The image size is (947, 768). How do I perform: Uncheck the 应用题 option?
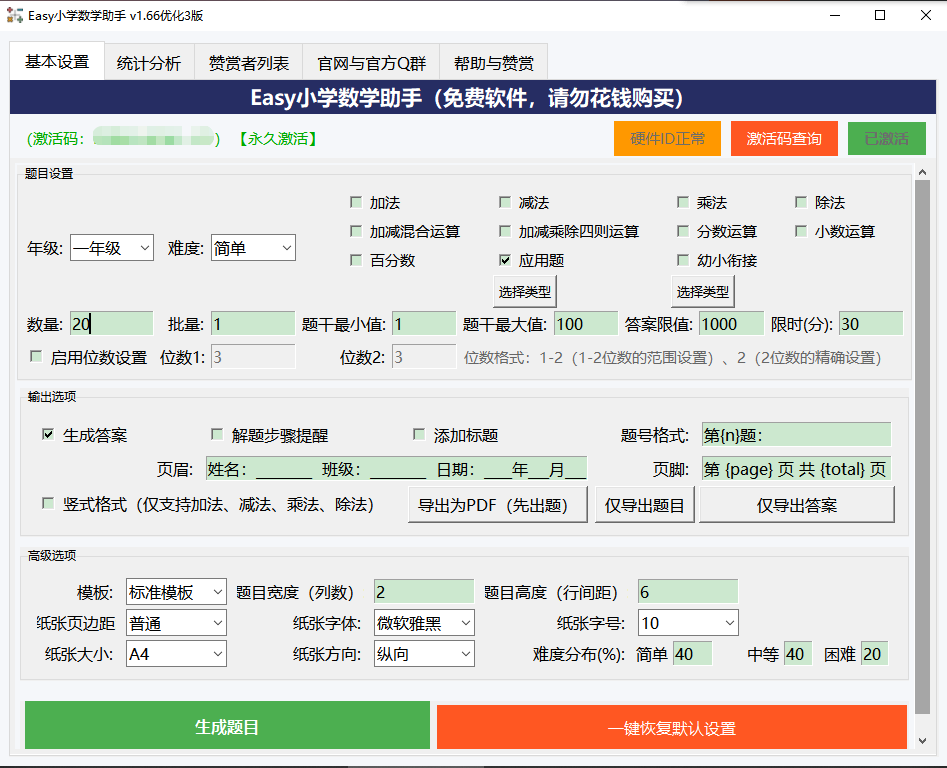[x=505, y=260]
